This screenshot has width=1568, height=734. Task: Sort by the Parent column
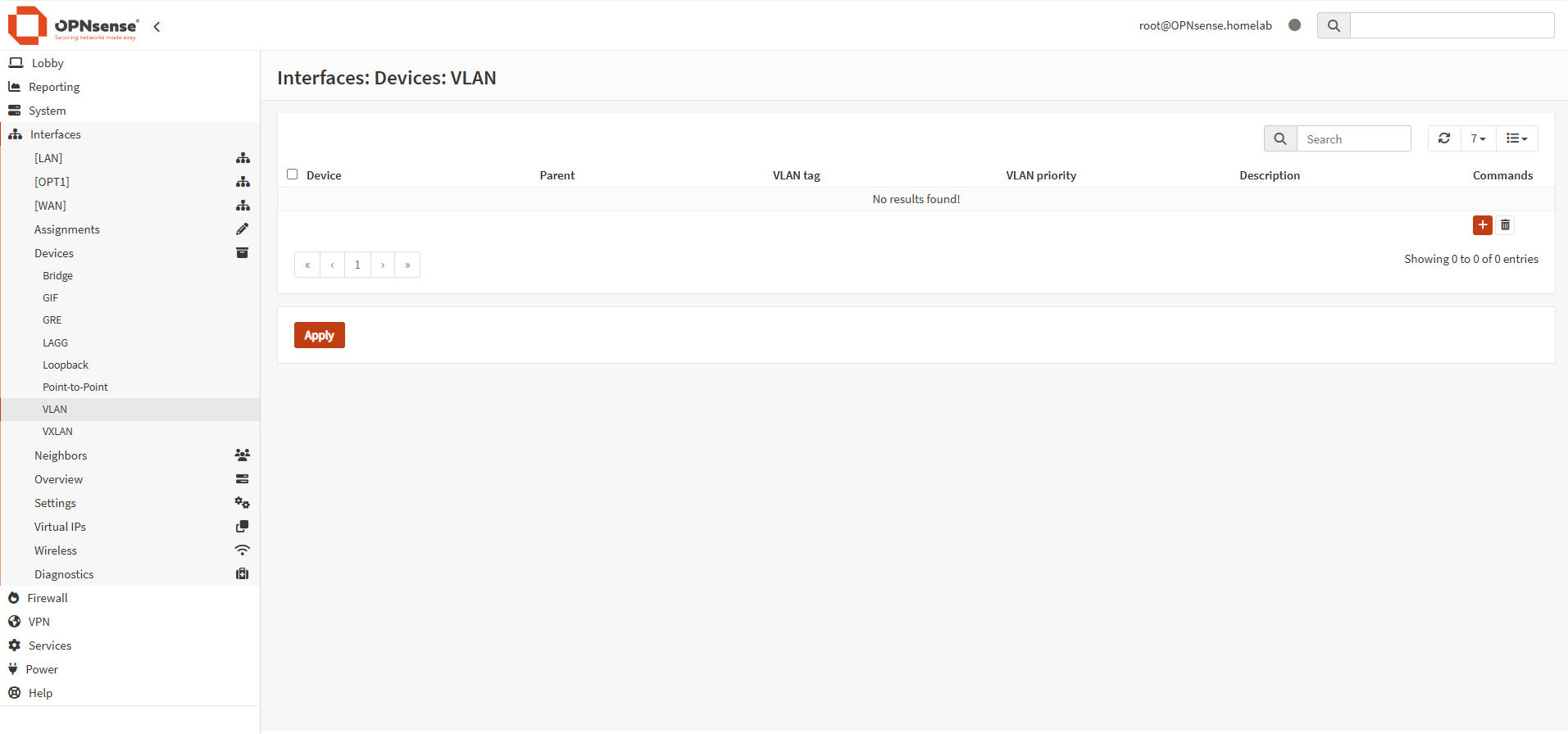pyautogui.click(x=557, y=175)
